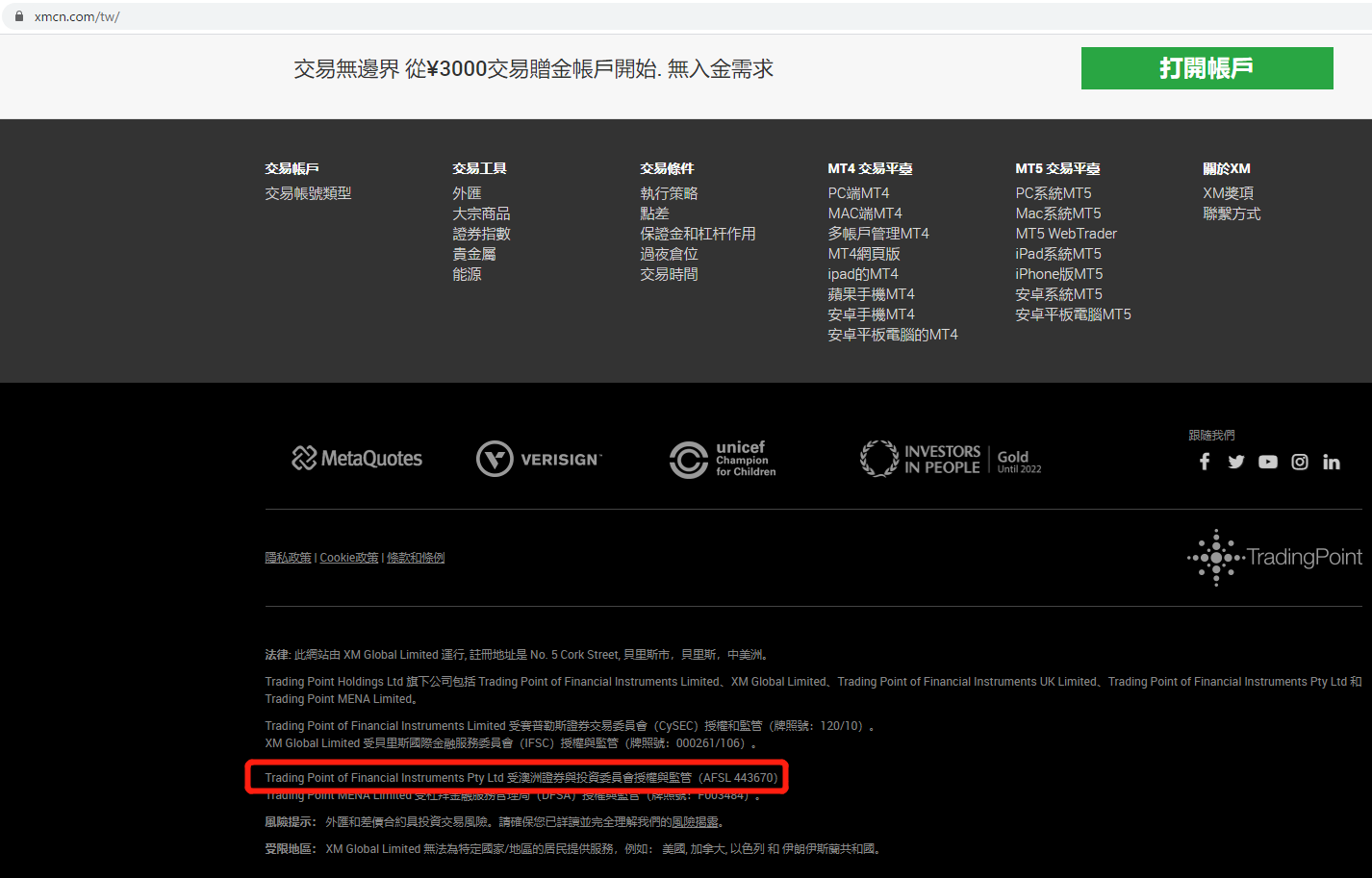Open Cookie政策 link

(349, 558)
